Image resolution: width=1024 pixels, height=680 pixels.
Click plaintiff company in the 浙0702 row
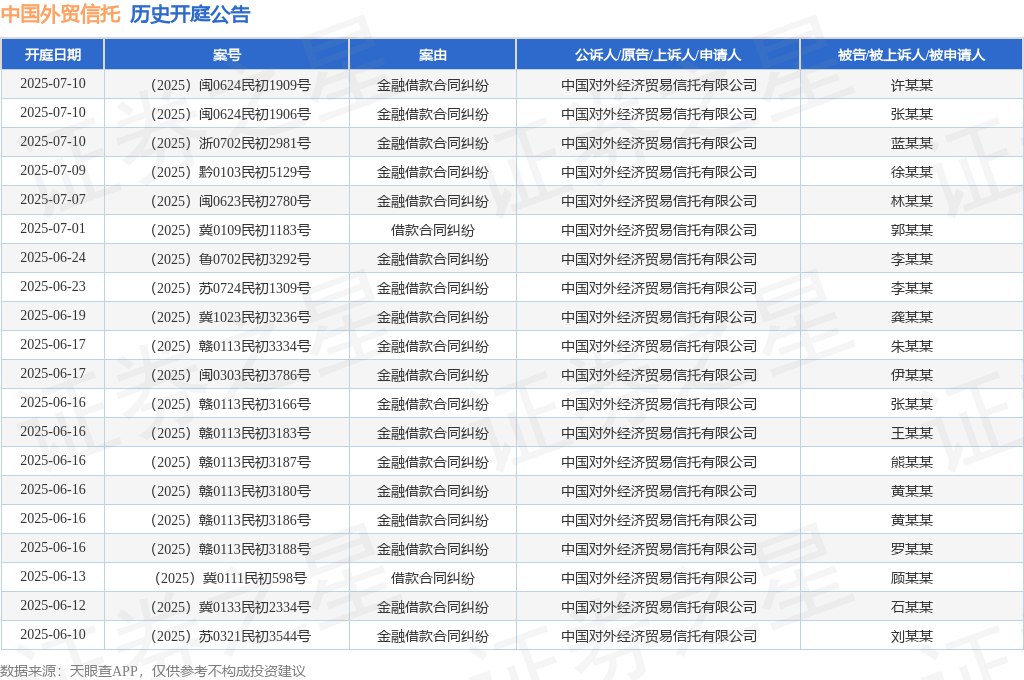point(658,143)
